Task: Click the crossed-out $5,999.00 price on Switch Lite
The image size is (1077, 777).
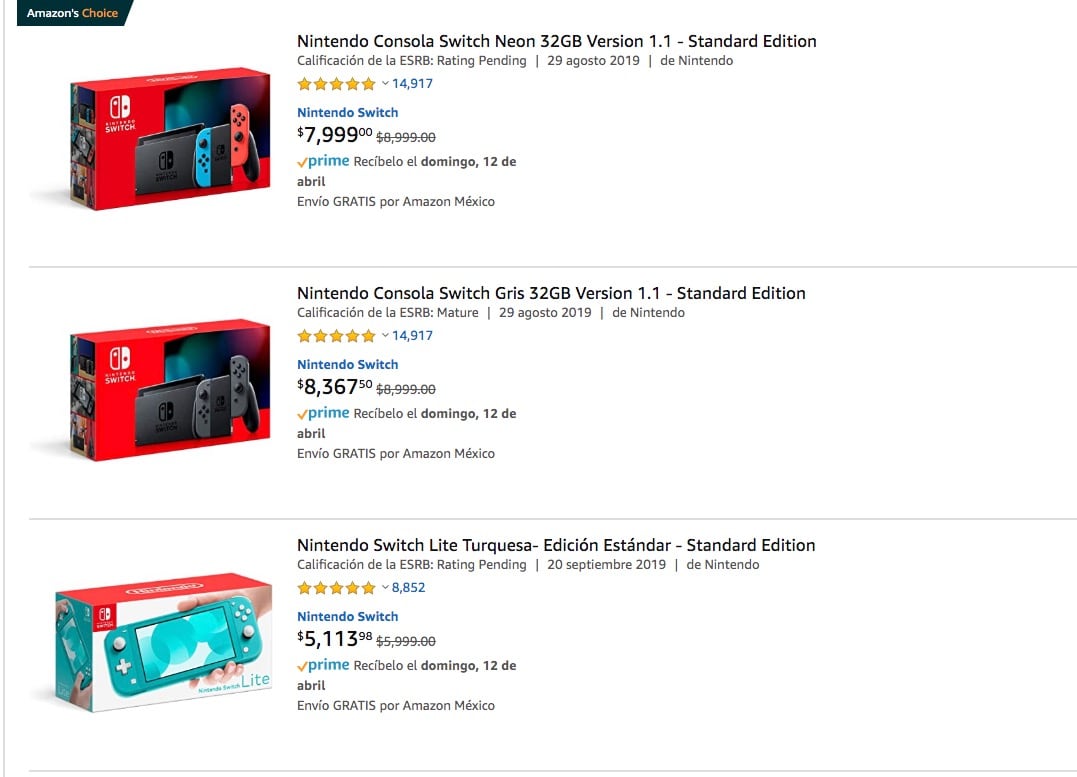Action: tap(408, 640)
